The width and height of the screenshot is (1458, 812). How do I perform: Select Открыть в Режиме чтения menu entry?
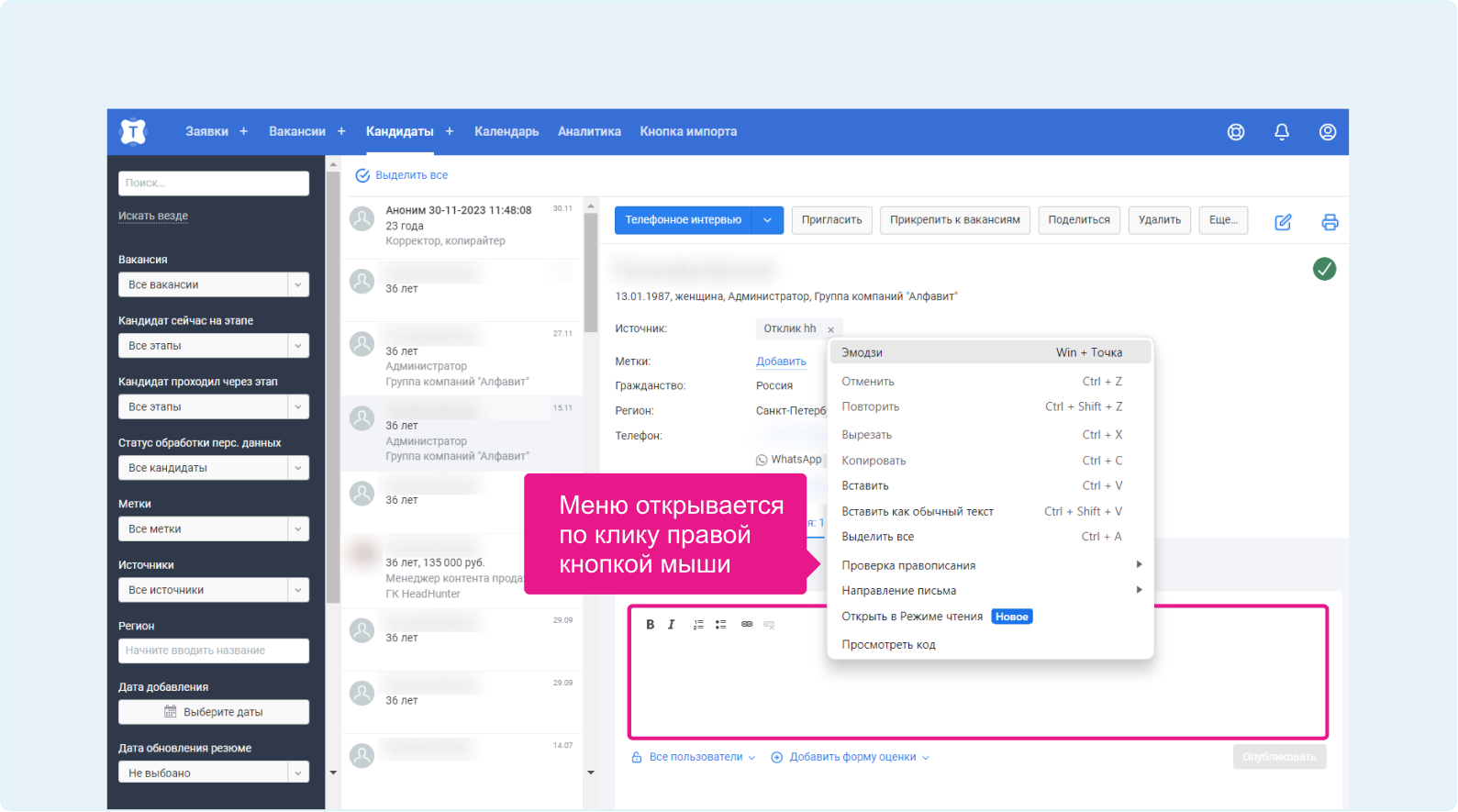coord(990,617)
